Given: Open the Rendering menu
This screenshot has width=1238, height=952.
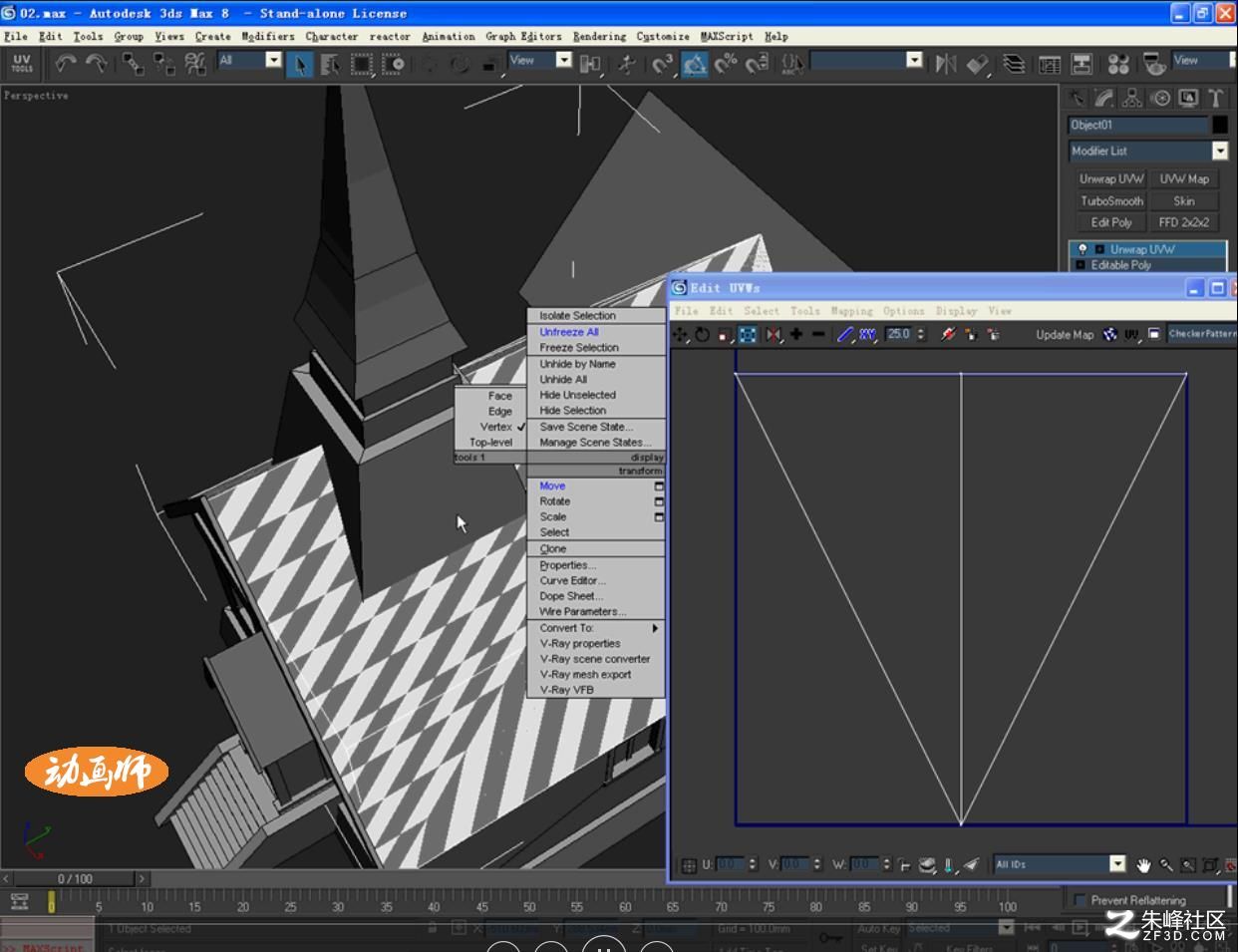Looking at the screenshot, I should (599, 36).
